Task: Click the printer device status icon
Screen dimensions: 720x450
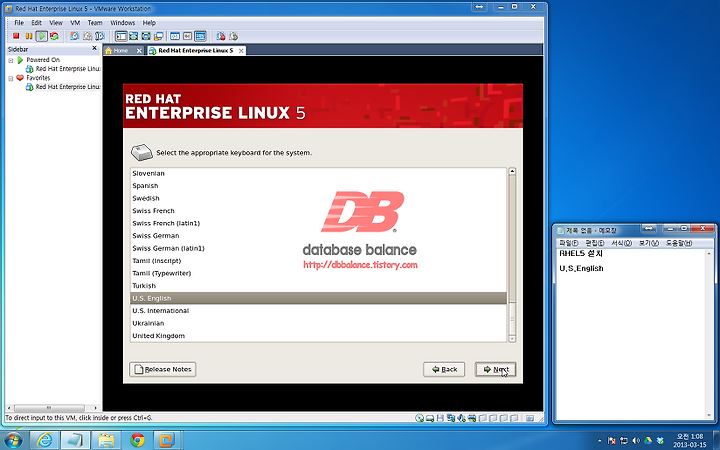Action: (472, 418)
